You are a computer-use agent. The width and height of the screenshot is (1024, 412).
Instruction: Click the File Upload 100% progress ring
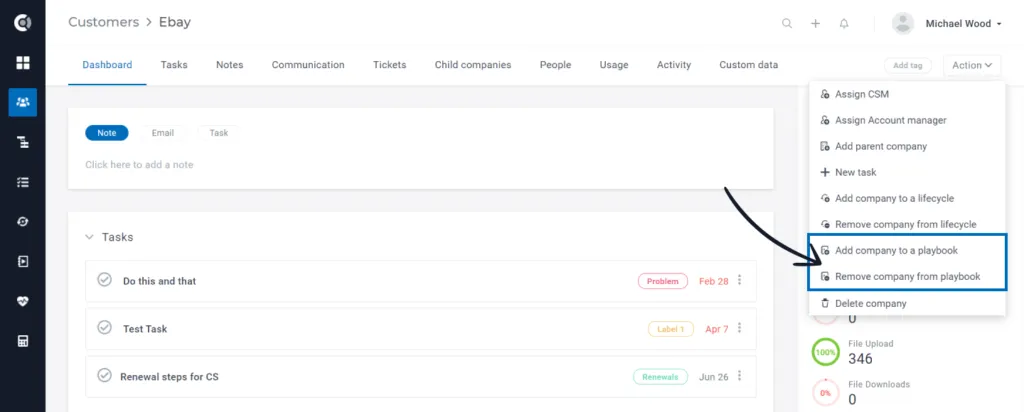pos(825,352)
